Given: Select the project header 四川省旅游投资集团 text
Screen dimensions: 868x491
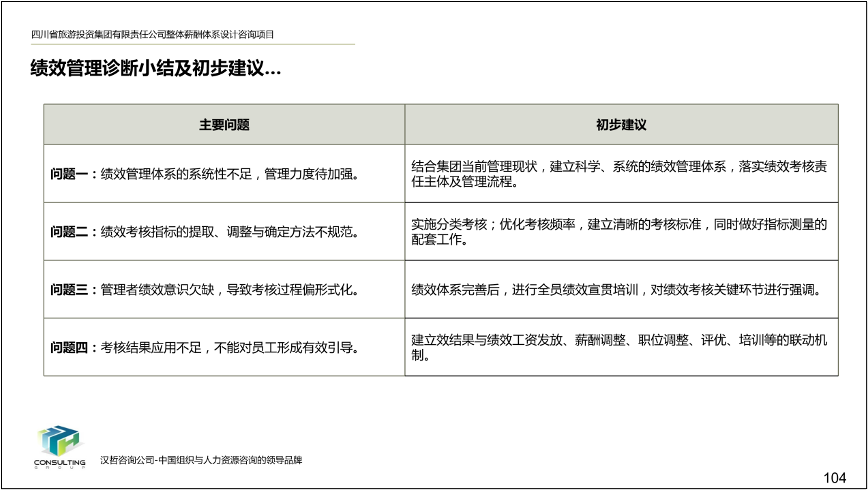Looking at the screenshot, I should [x=152, y=35].
